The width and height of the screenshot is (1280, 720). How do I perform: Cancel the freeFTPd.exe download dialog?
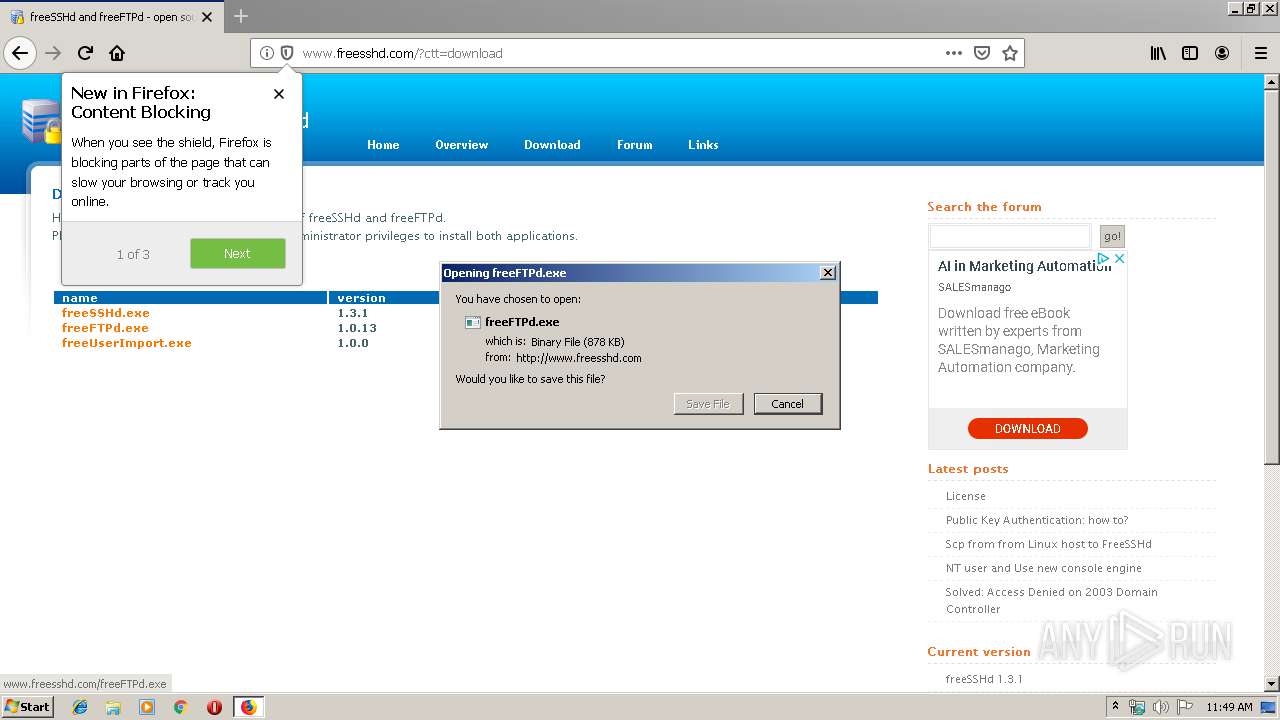[x=787, y=404]
